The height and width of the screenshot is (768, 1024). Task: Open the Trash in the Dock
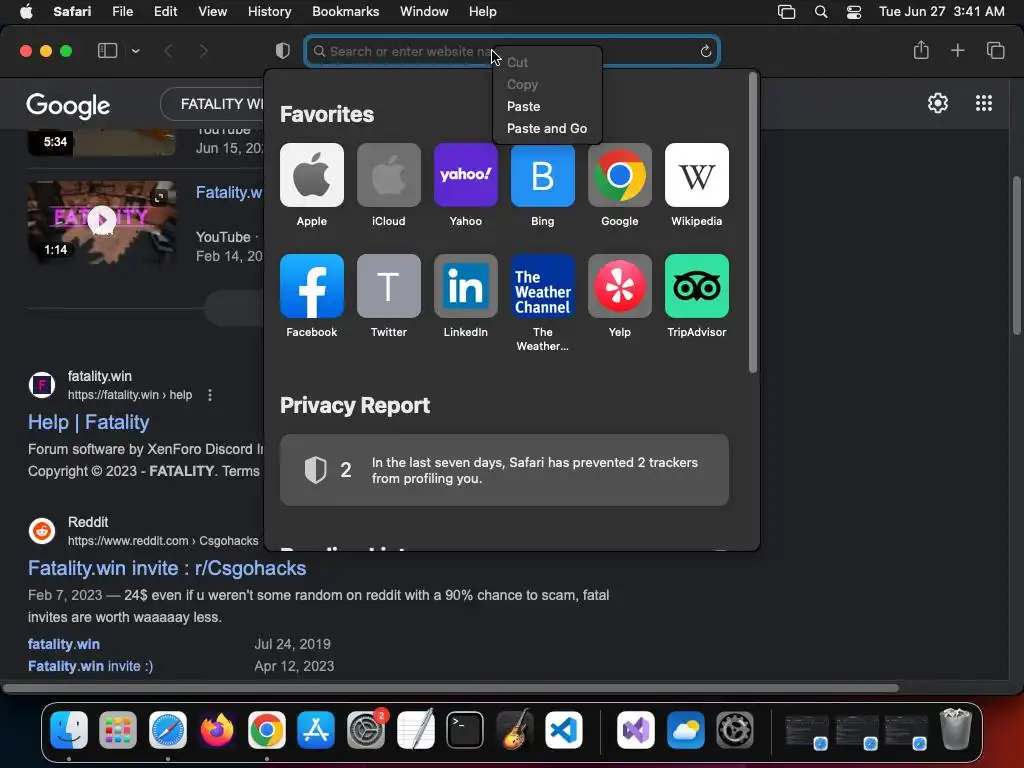tap(955, 729)
